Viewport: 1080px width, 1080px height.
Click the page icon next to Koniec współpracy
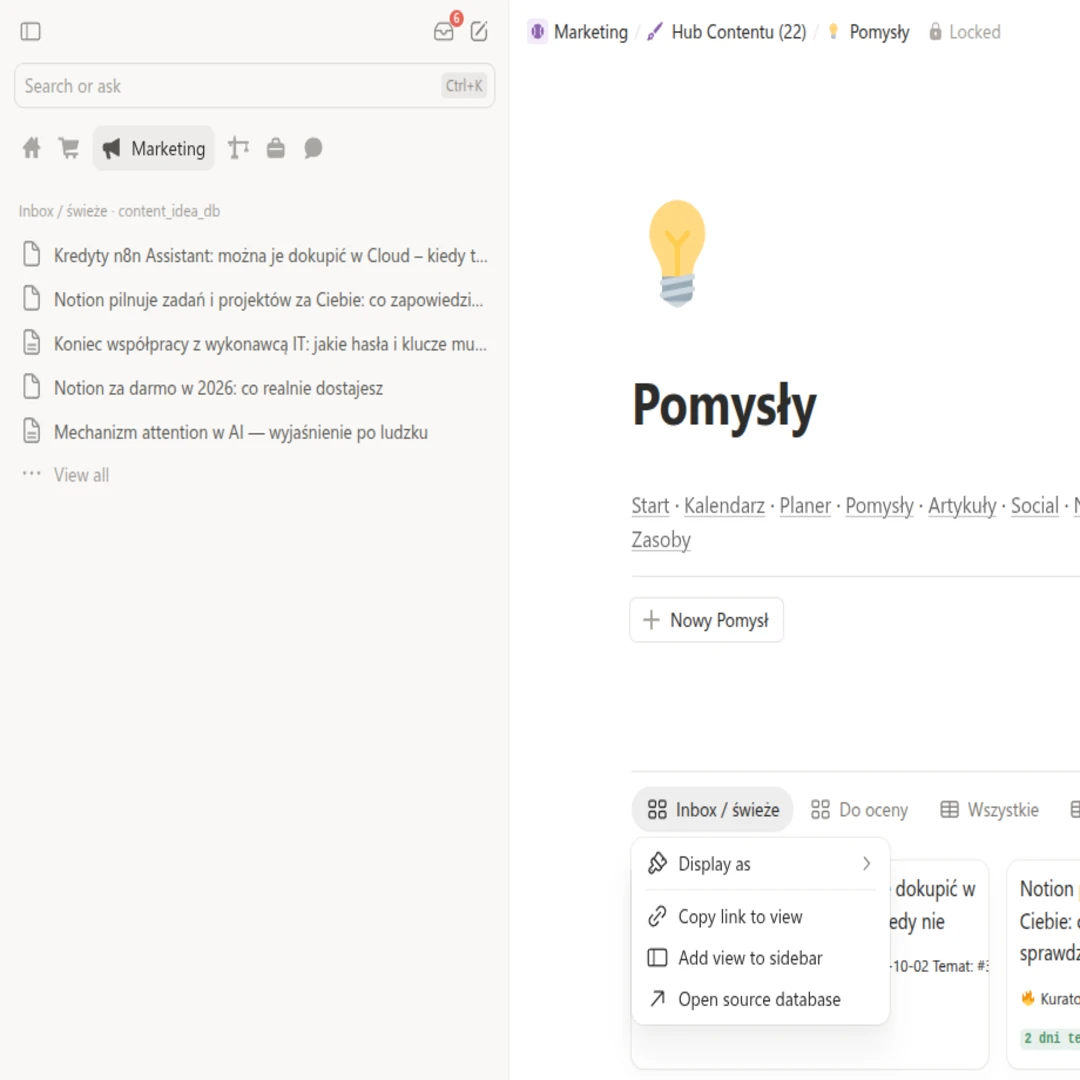point(31,342)
